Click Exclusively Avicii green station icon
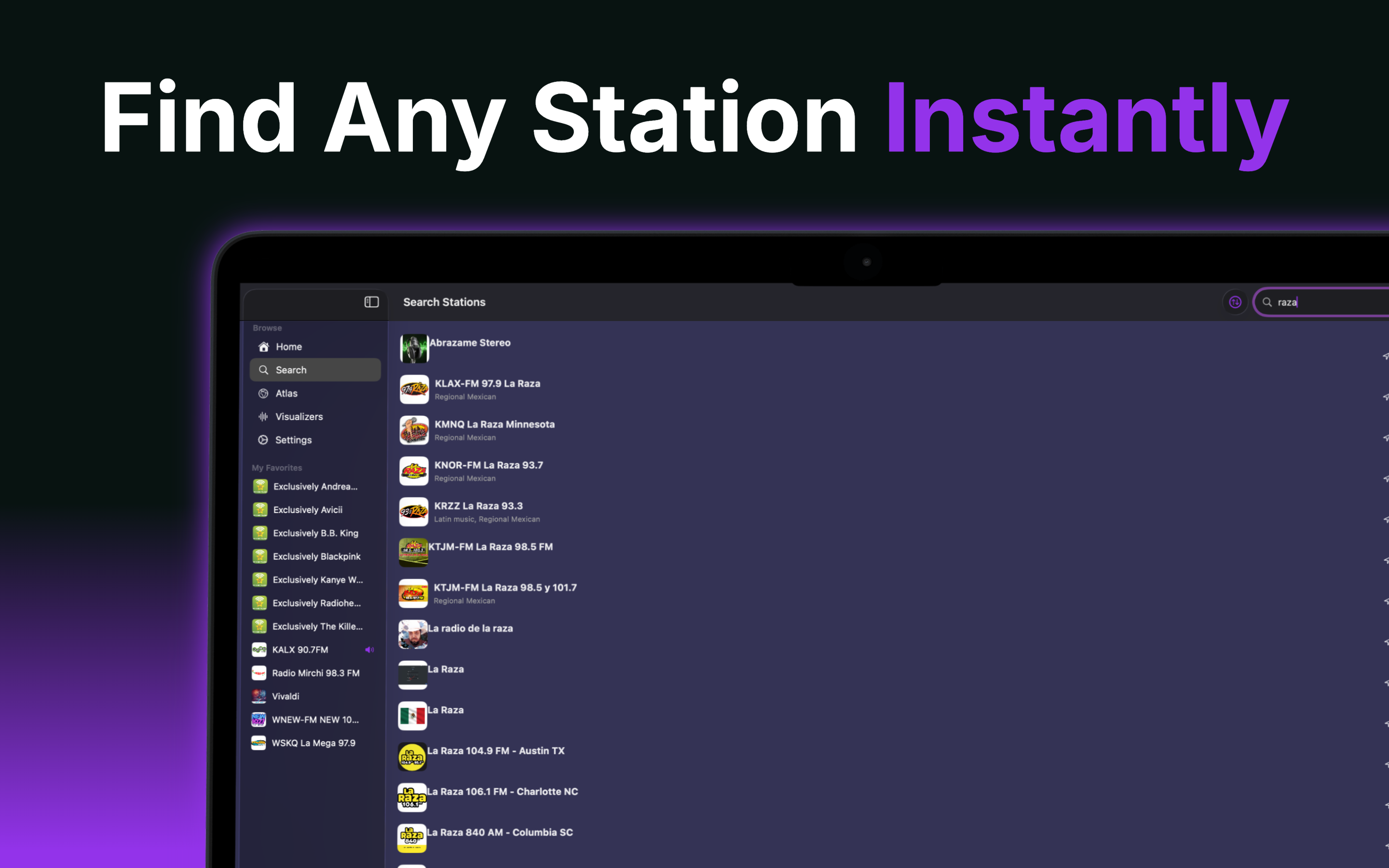 (260, 510)
